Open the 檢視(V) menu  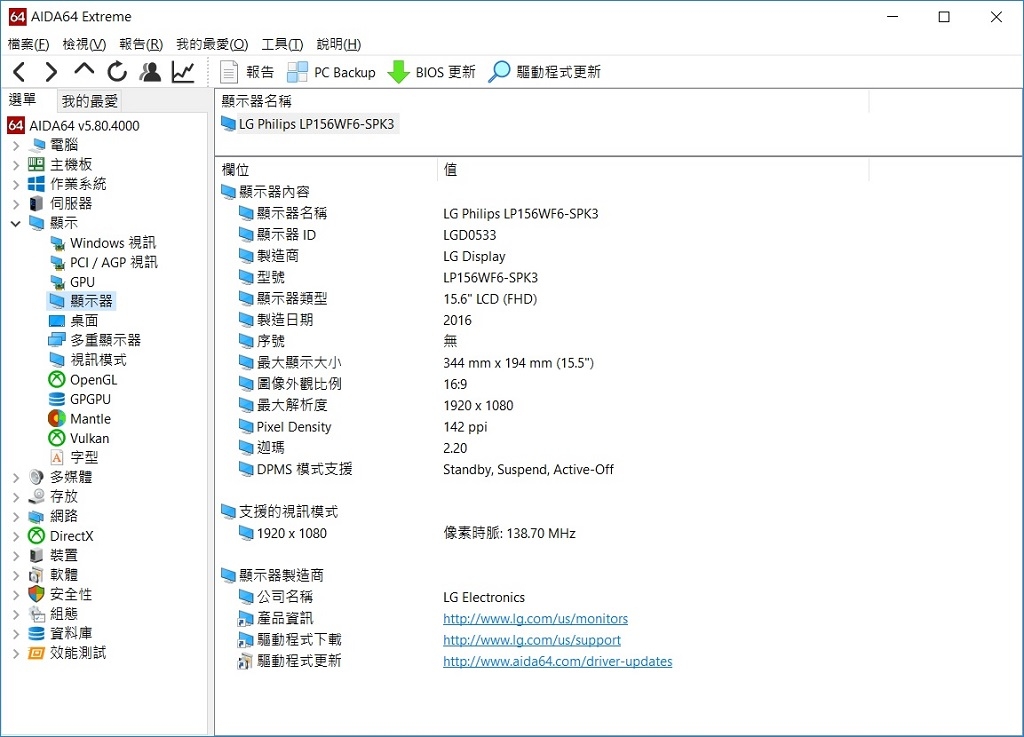(x=84, y=44)
